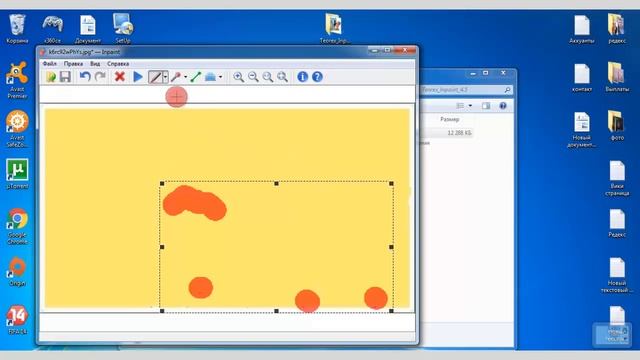
Task: Click the Open image icon in Inpaint toolbar
Action: (x=51, y=77)
